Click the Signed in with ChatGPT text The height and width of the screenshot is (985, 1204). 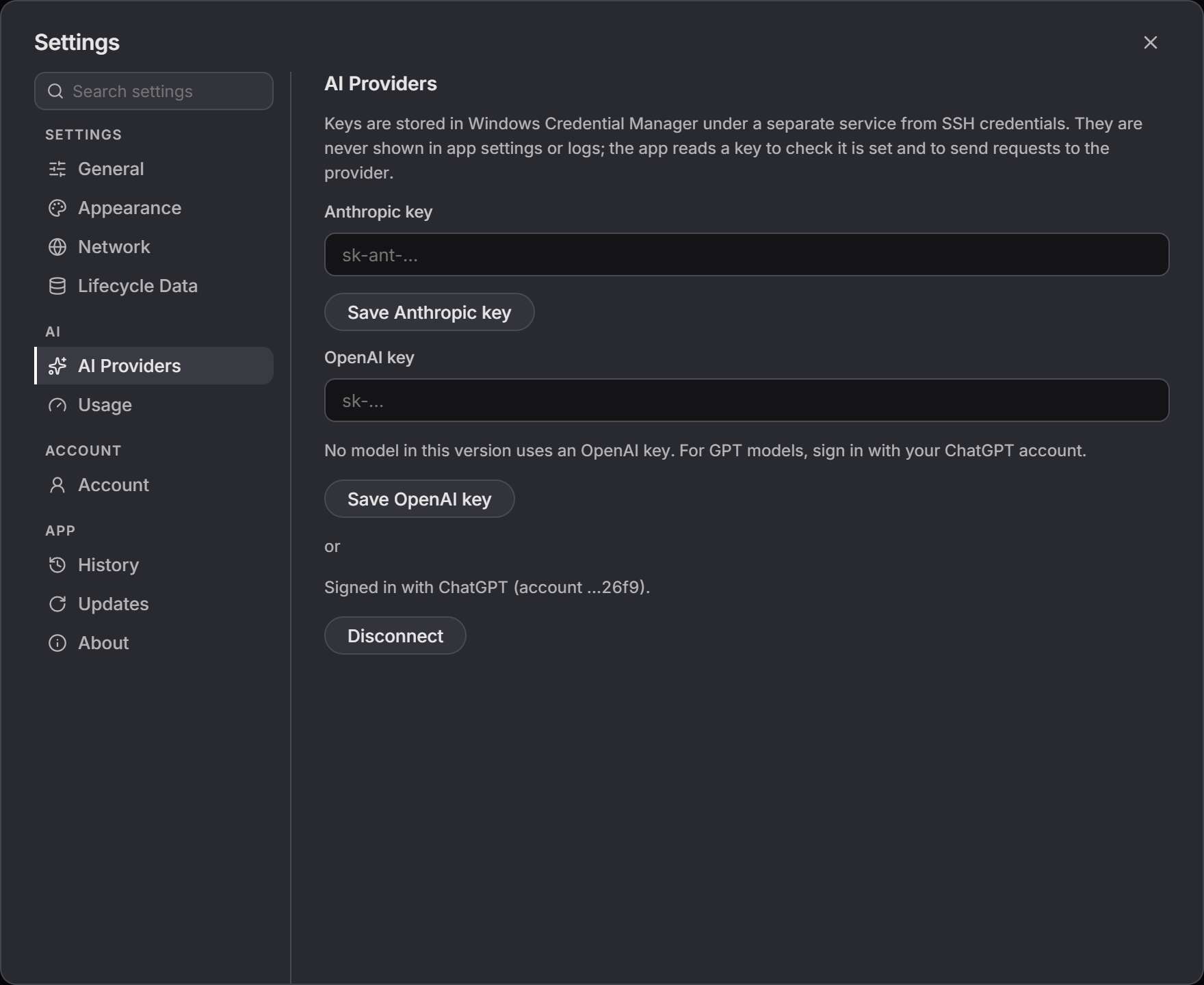487,588
